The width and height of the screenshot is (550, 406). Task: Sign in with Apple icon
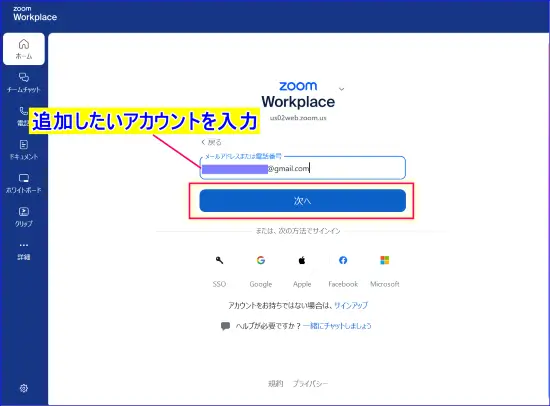pyautogui.click(x=302, y=260)
